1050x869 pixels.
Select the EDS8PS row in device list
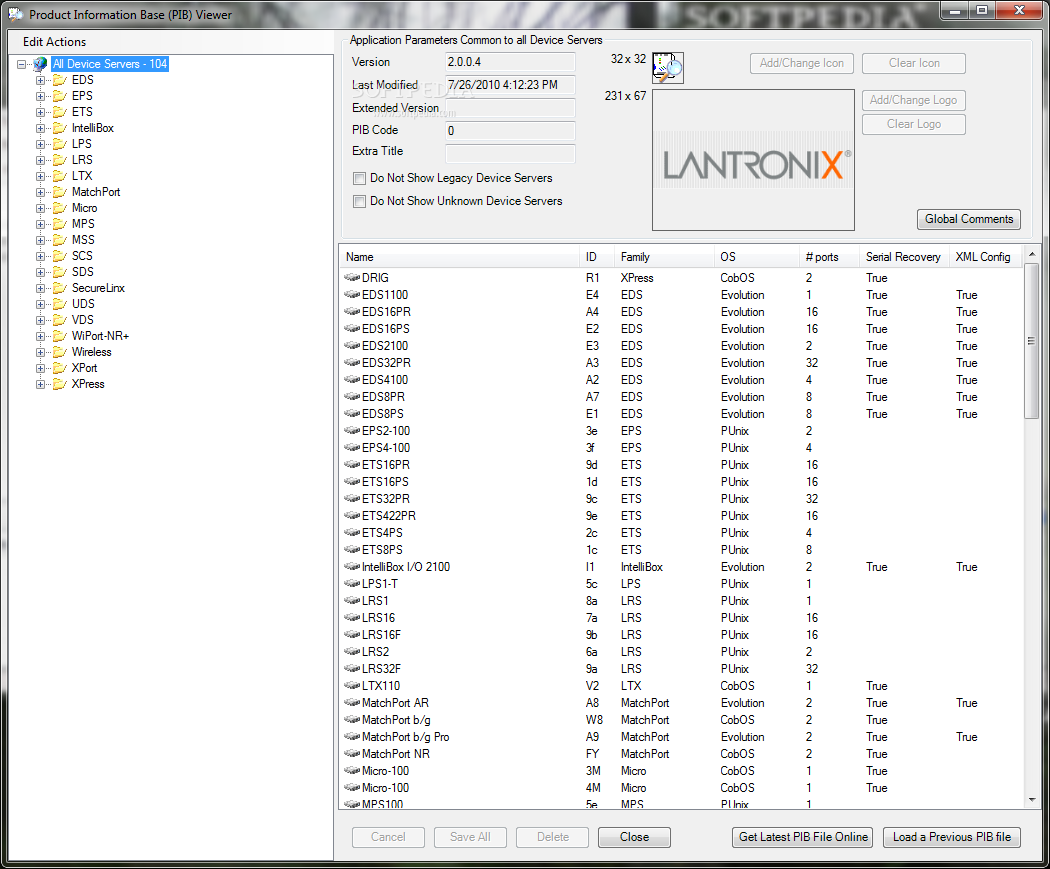[682, 414]
